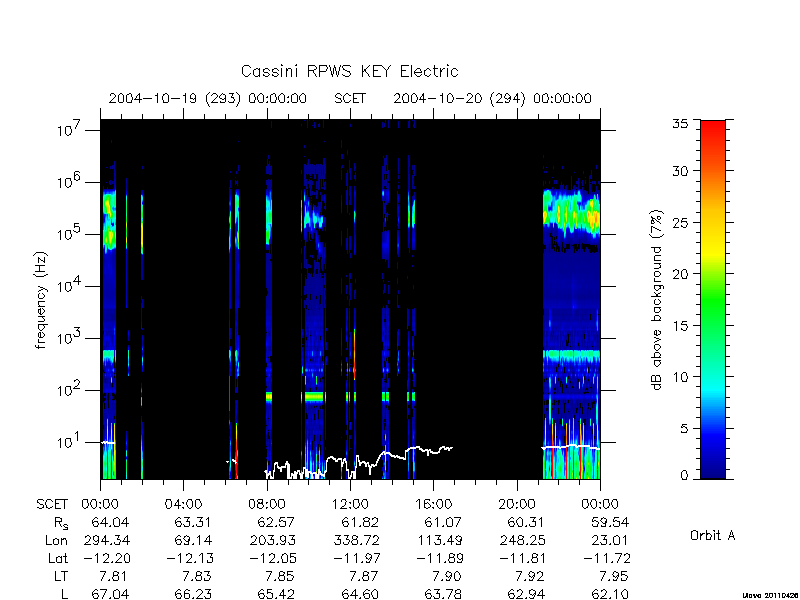Click the LT value '7.90'
This screenshot has height=600, width=800.
point(446,576)
